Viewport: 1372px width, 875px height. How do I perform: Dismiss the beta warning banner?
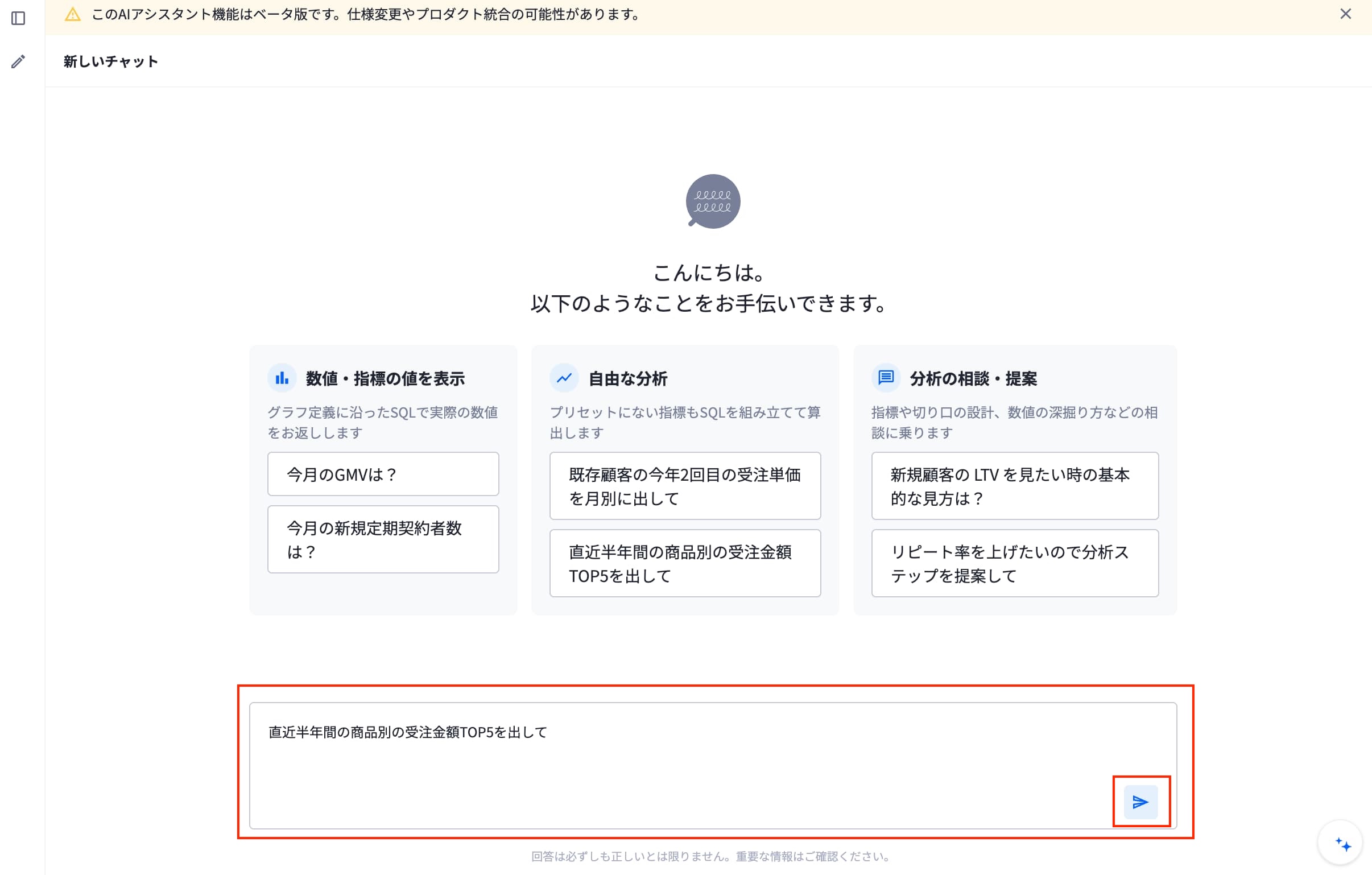click(x=1345, y=14)
